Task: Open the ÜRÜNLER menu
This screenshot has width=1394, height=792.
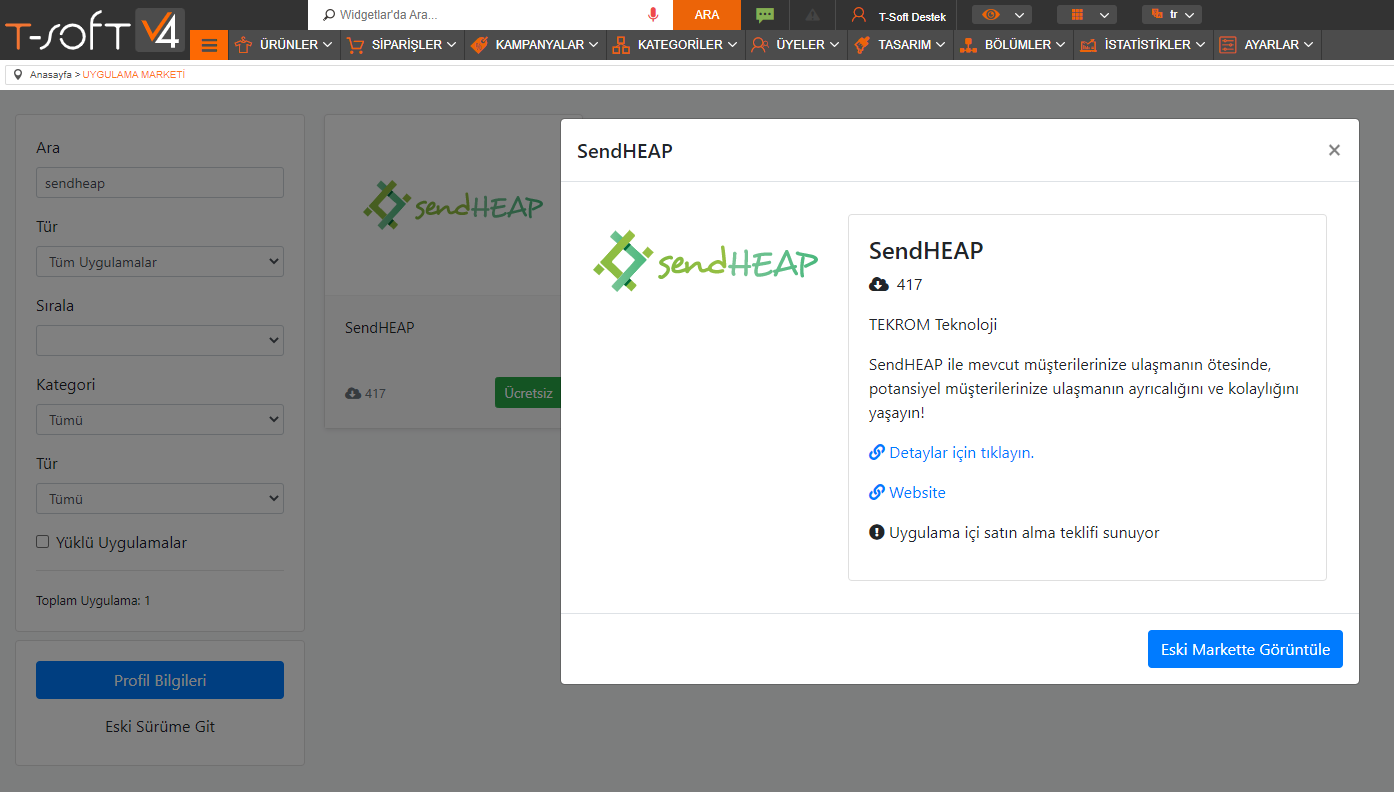Action: point(284,45)
